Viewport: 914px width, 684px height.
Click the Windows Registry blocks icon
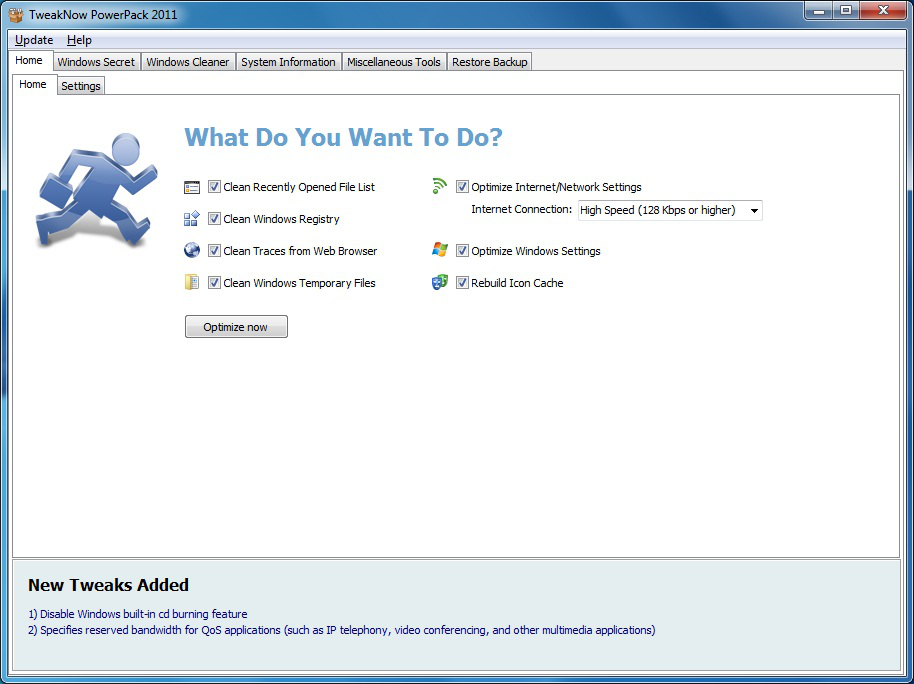pos(192,219)
